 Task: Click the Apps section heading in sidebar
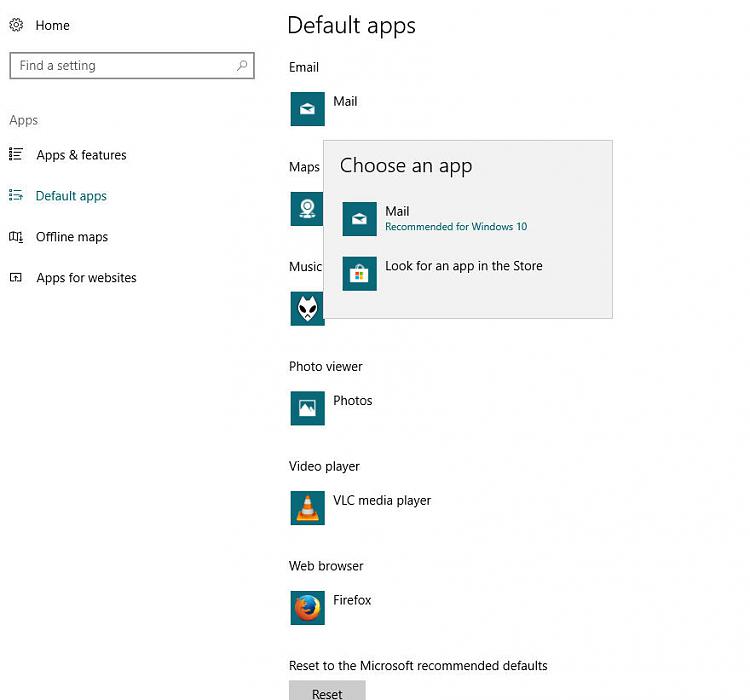23,120
